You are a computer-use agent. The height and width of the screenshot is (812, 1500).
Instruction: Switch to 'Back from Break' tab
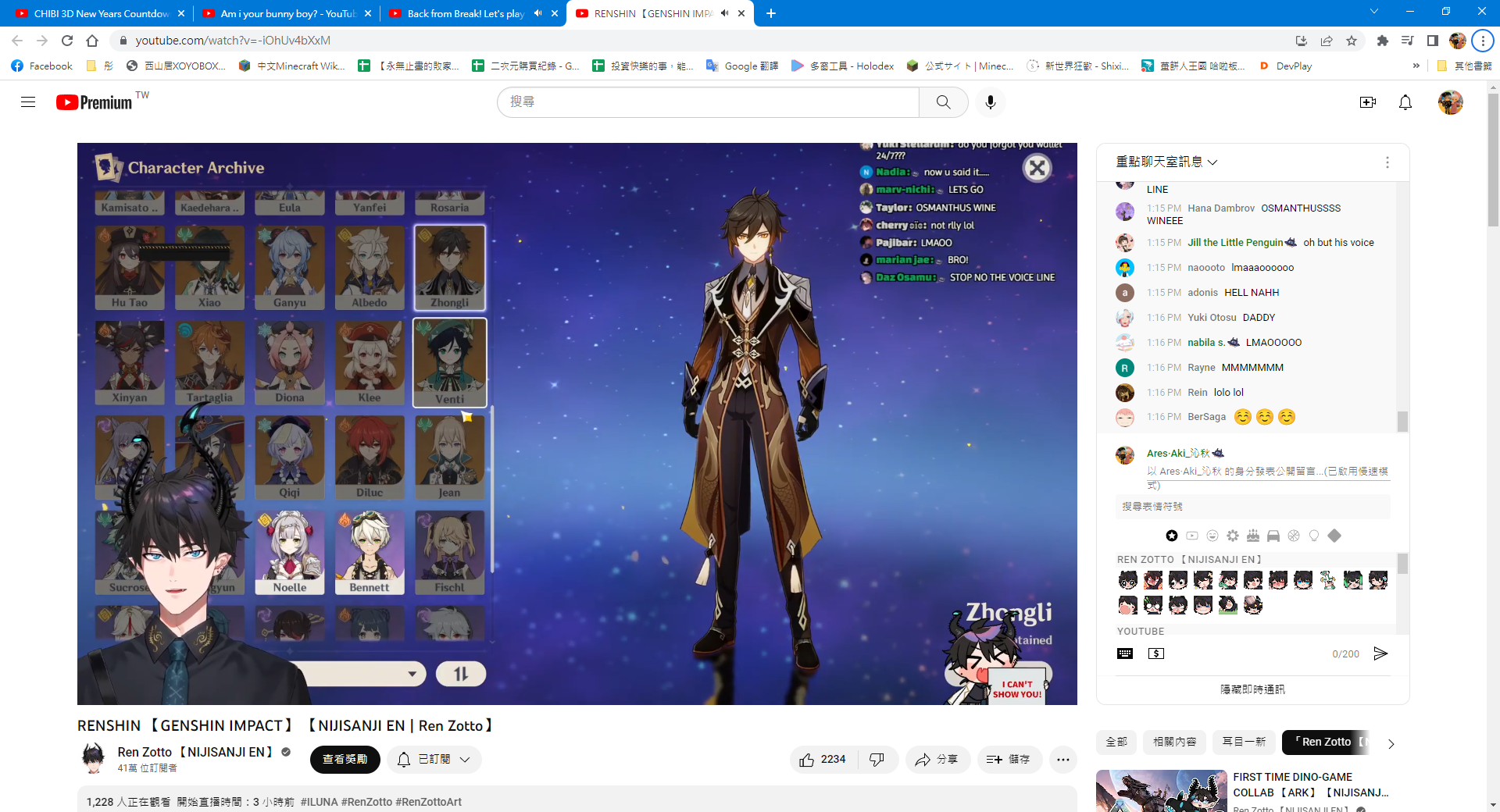click(x=466, y=13)
